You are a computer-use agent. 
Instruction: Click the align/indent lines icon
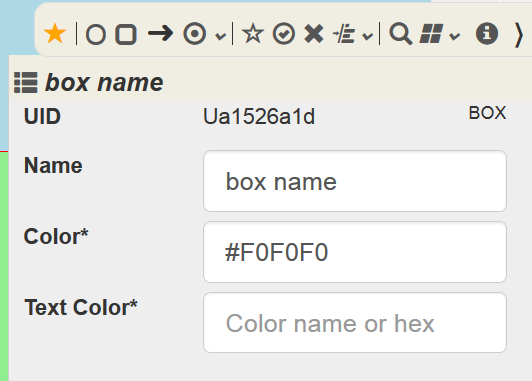coord(344,34)
